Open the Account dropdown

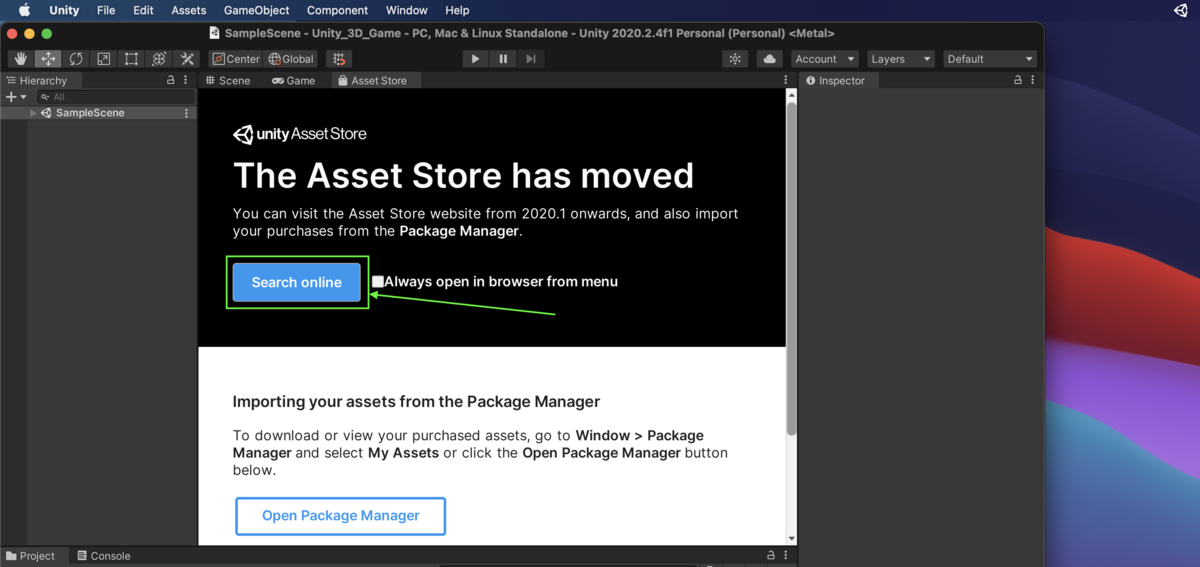[x=825, y=59]
